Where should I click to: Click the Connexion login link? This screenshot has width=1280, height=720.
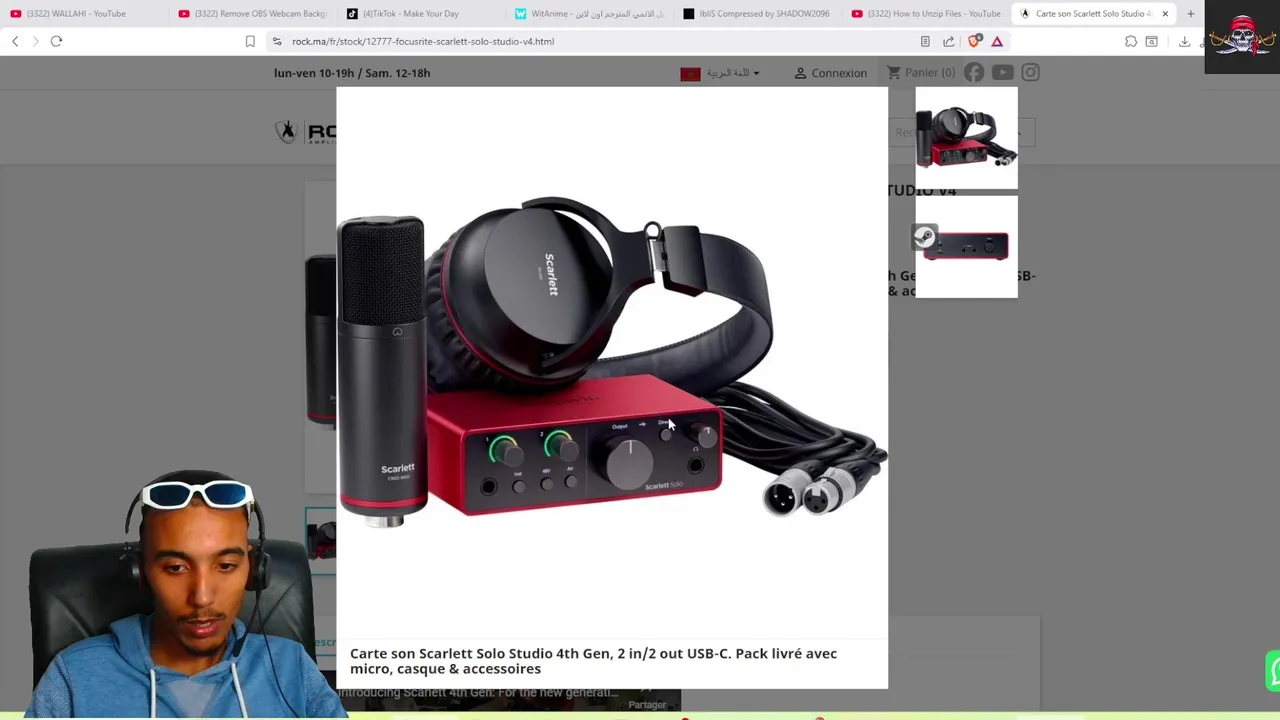coord(830,73)
